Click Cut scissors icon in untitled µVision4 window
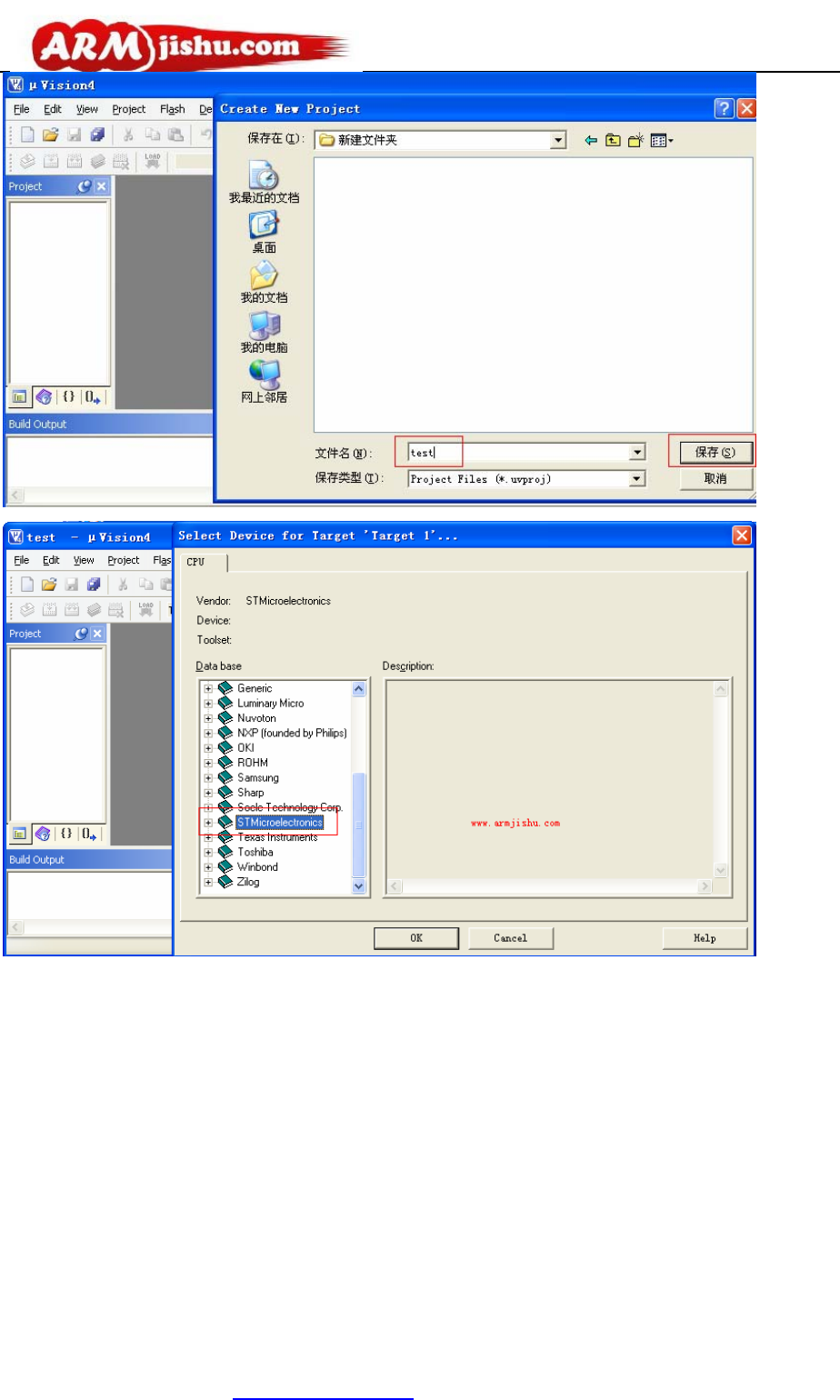Screen dimensions: 840x1400 [128, 135]
